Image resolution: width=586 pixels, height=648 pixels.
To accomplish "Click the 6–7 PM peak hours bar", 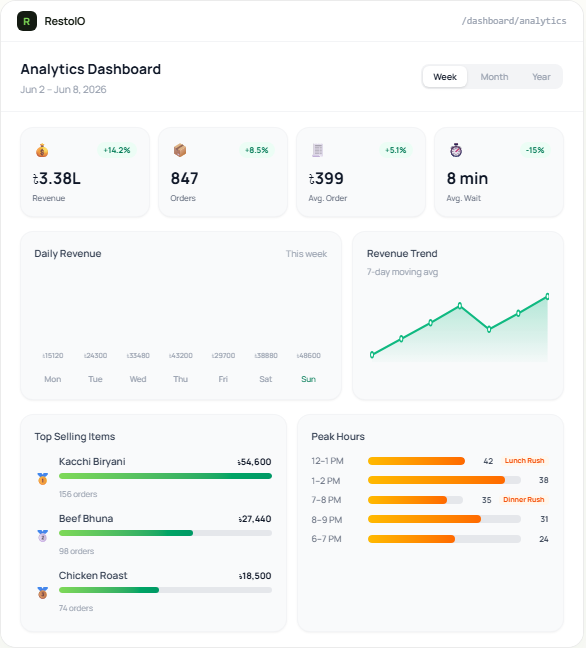I will (444, 539).
